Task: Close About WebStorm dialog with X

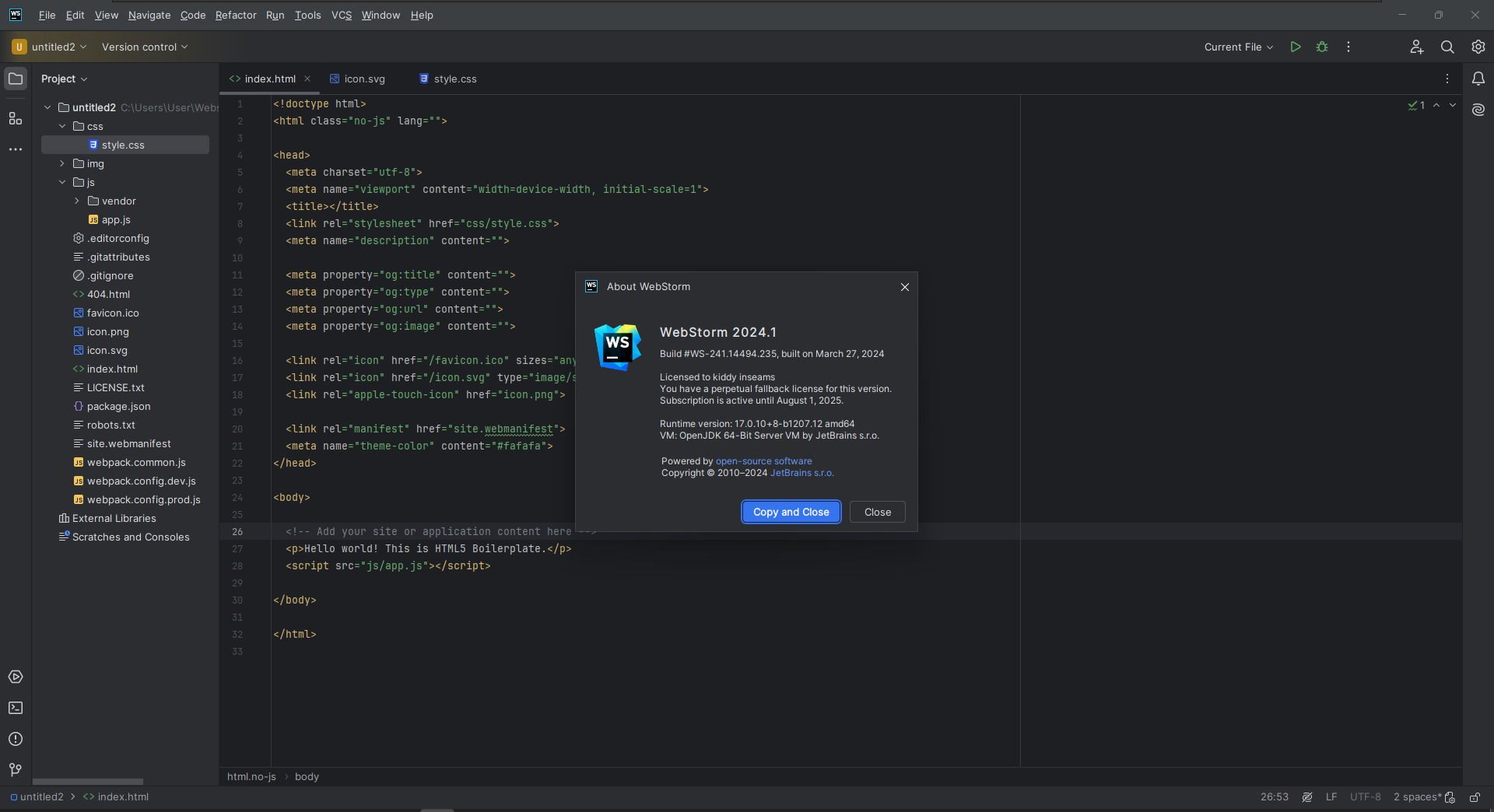Action: point(905,287)
